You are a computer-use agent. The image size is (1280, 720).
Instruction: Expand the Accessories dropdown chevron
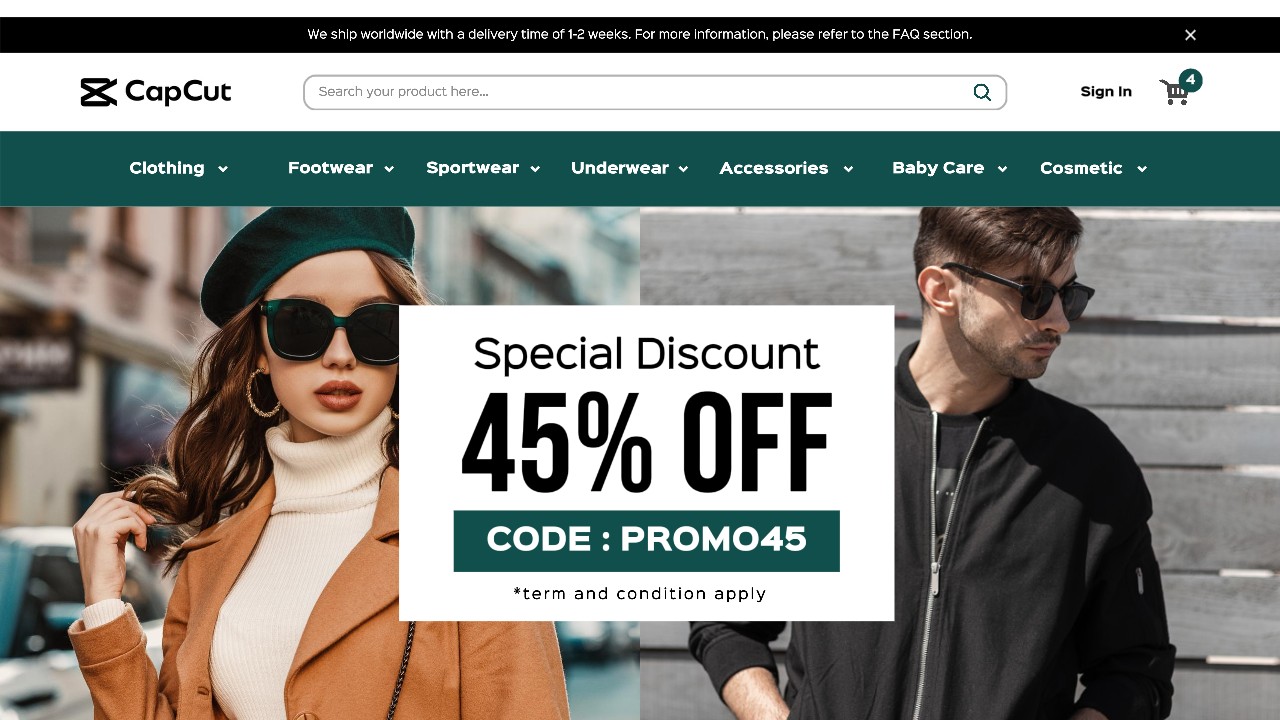coord(848,169)
